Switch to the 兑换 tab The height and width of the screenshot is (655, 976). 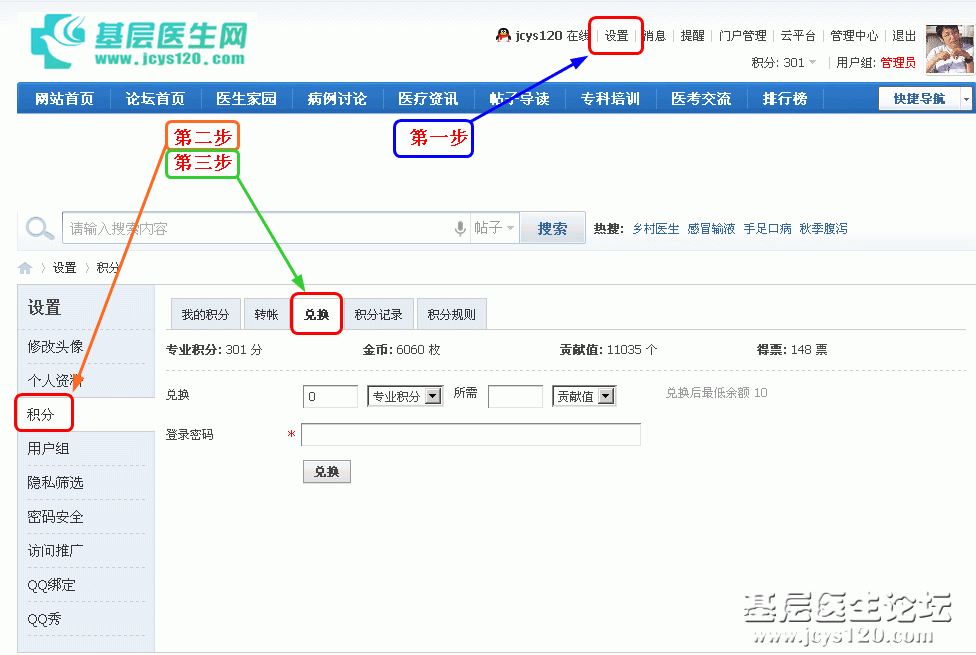point(316,314)
